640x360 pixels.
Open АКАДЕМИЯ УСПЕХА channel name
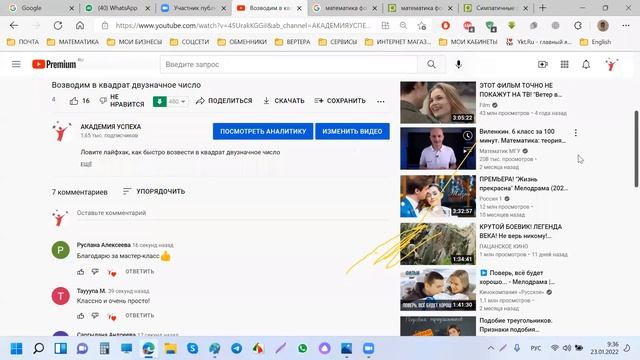point(111,127)
